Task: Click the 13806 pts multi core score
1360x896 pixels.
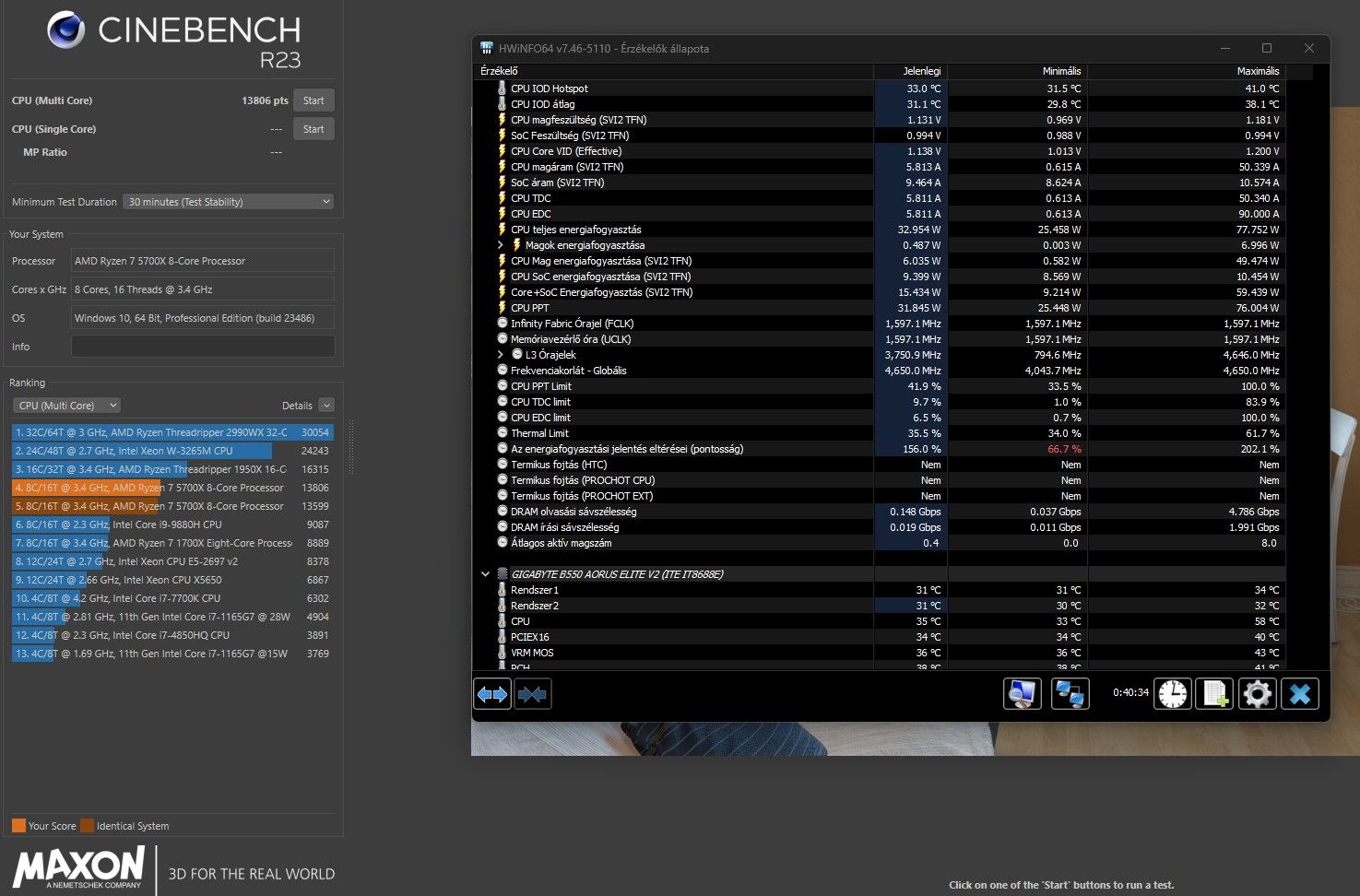Action: [265, 100]
